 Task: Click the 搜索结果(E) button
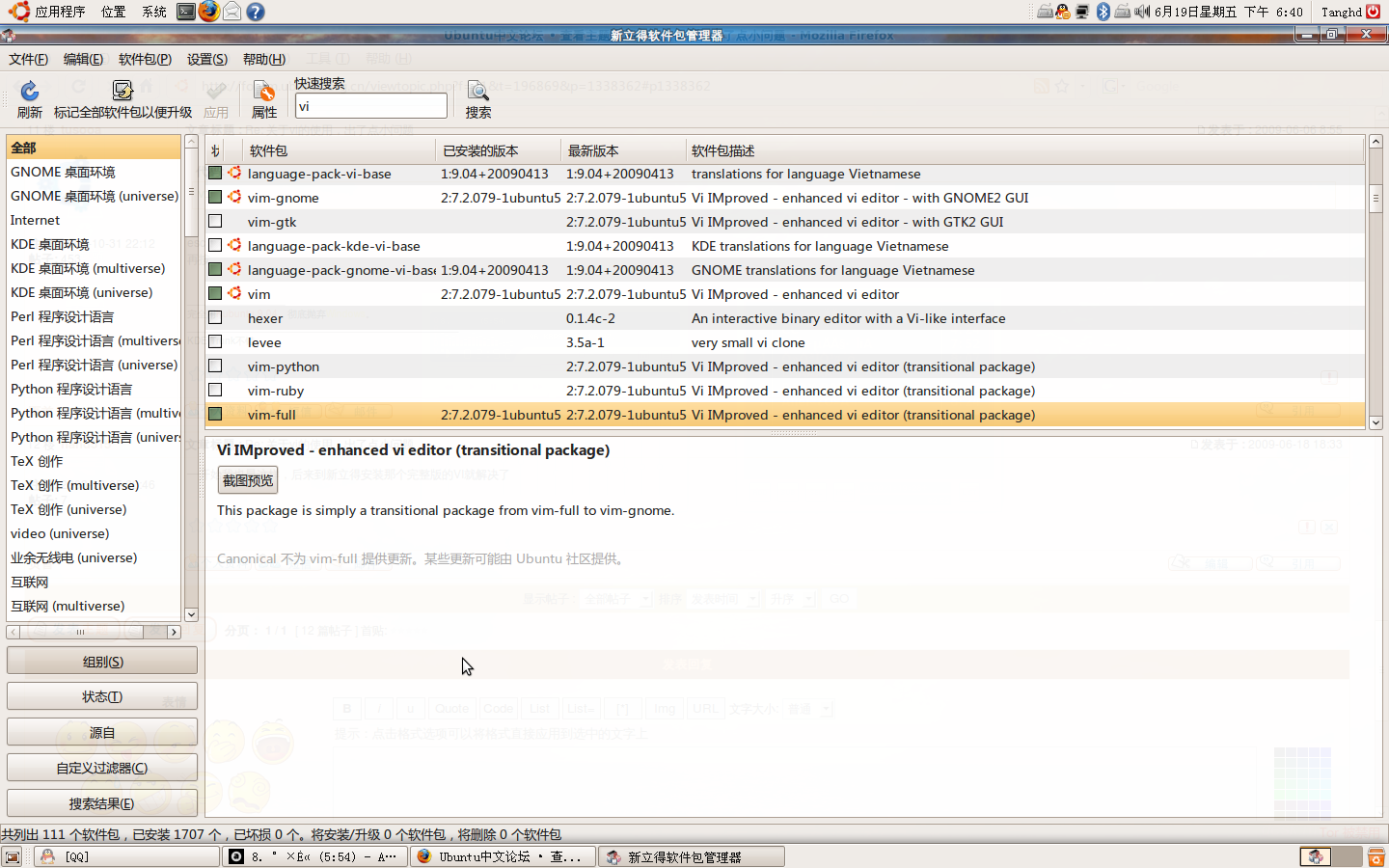coord(102,803)
